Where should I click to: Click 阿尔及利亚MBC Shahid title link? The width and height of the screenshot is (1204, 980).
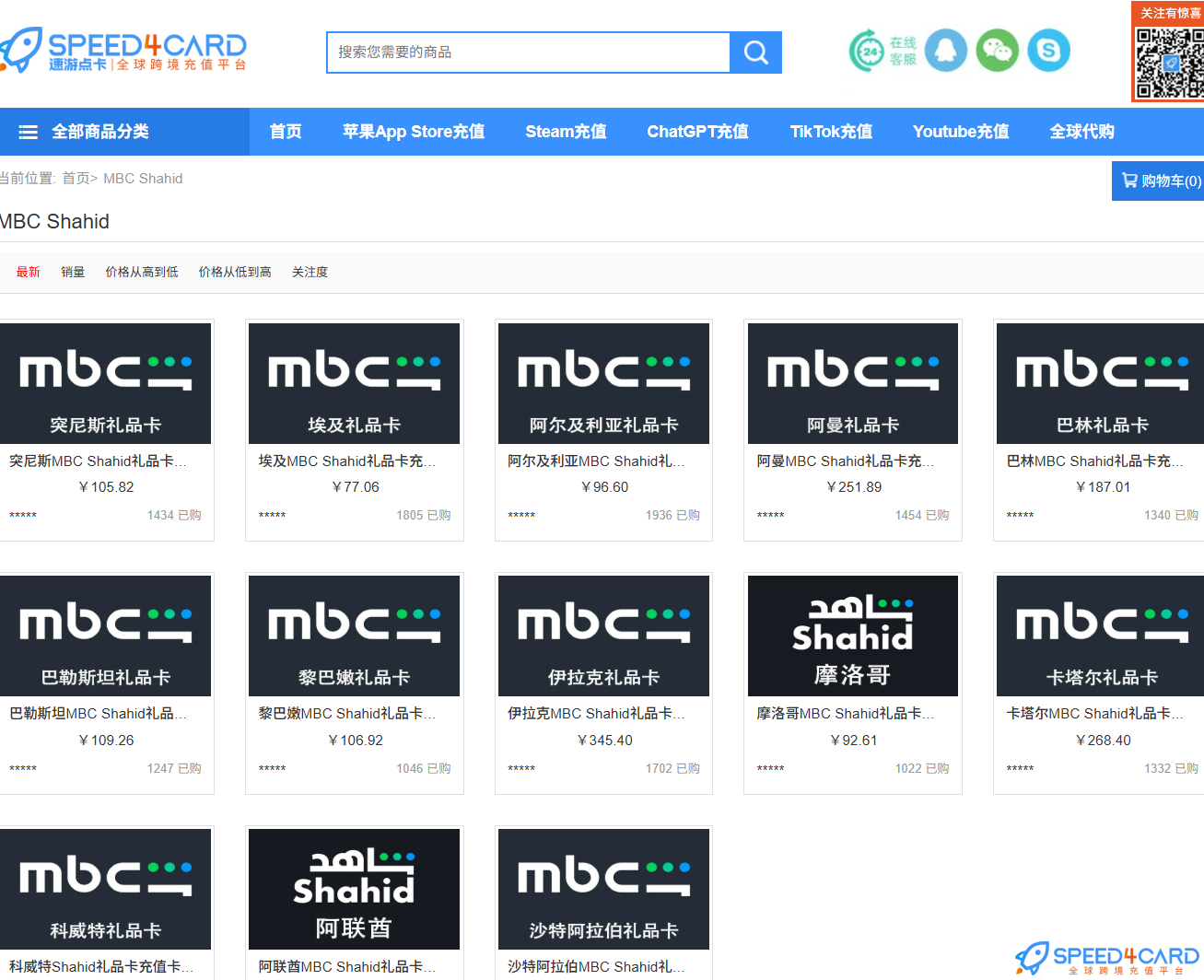[597, 461]
